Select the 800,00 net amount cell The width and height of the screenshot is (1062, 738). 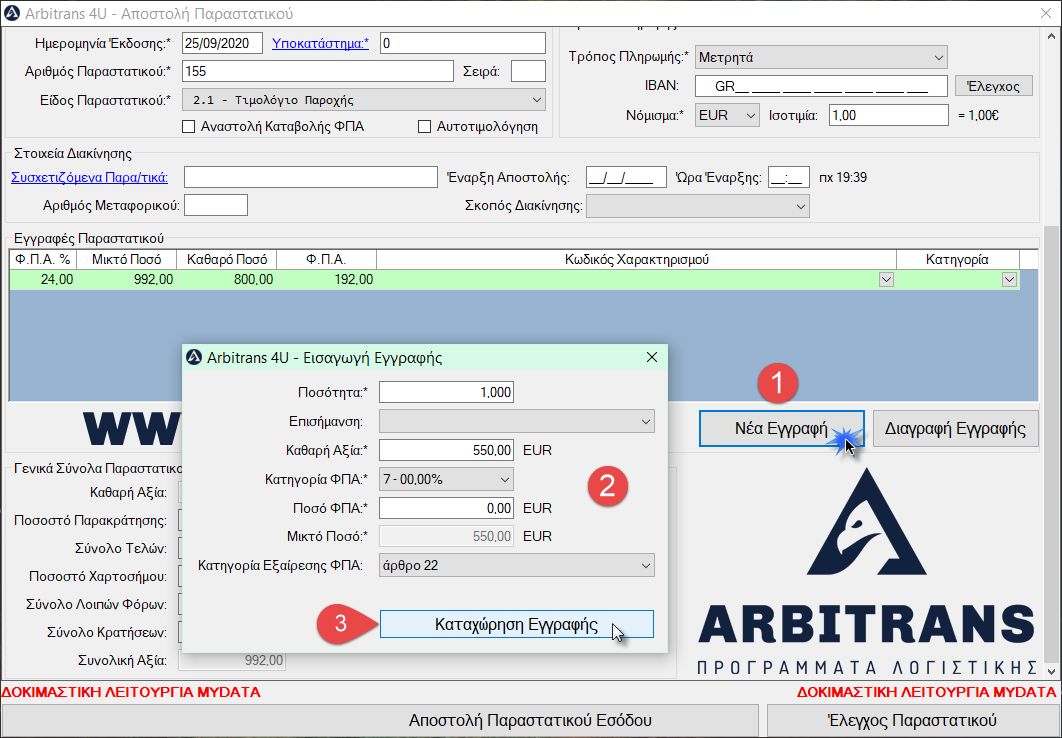pyautogui.click(x=227, y=280)
